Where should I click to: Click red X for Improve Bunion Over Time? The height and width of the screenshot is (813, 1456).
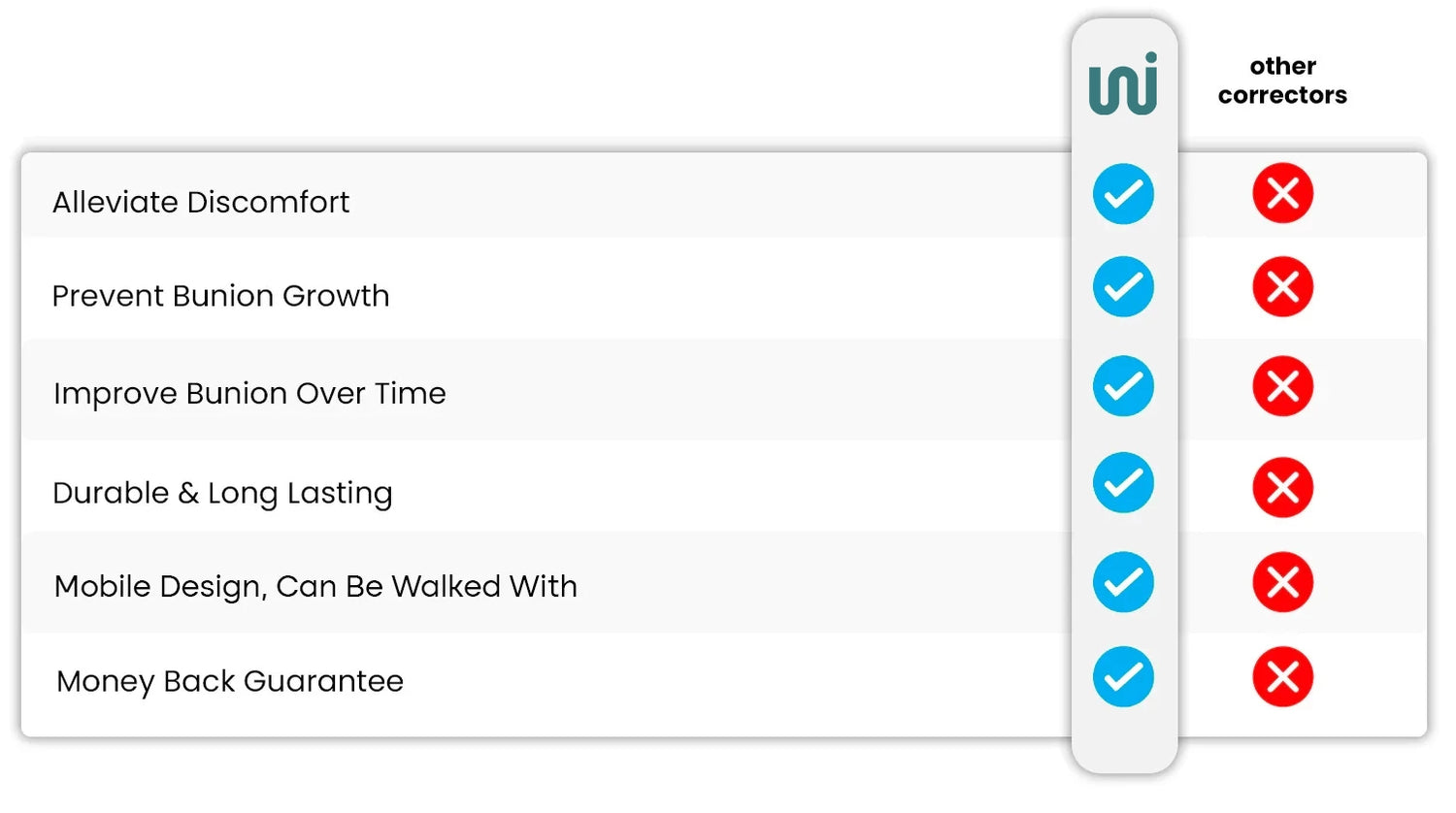(1282, 386)
